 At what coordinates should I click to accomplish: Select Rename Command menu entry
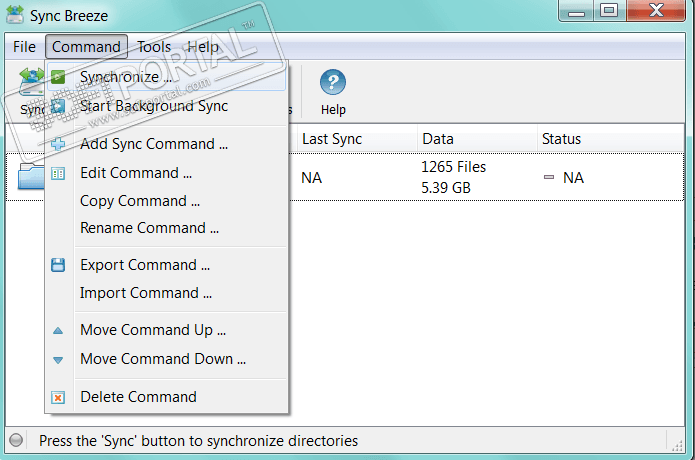point(149,228)
